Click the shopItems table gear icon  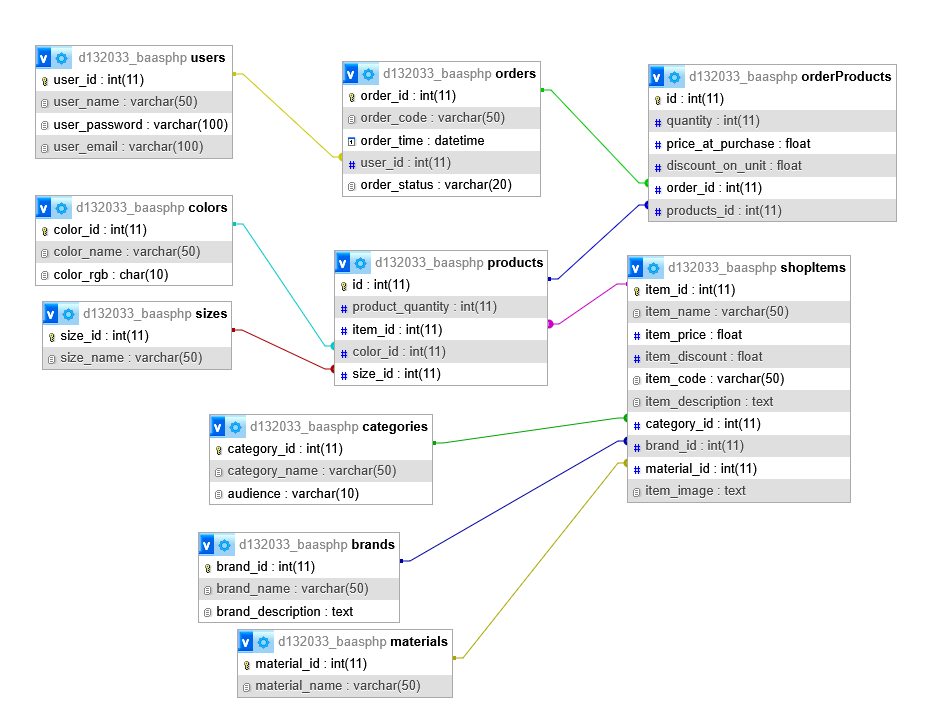[x=653, y=268]
